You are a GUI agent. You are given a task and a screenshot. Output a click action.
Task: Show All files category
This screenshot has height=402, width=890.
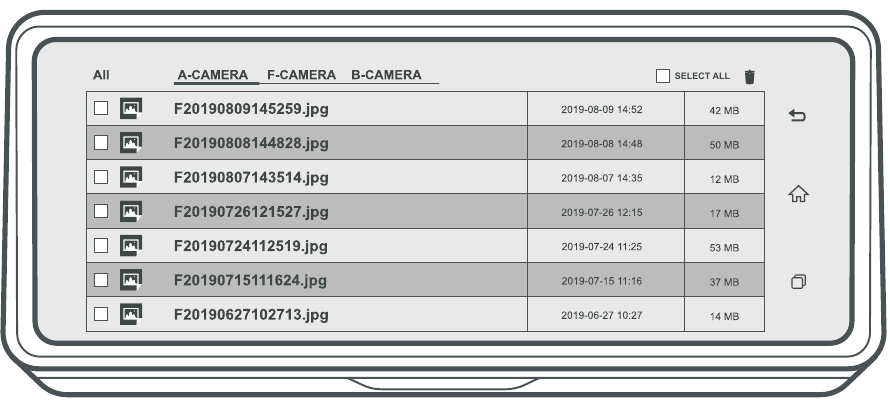(x=101, y=75)
